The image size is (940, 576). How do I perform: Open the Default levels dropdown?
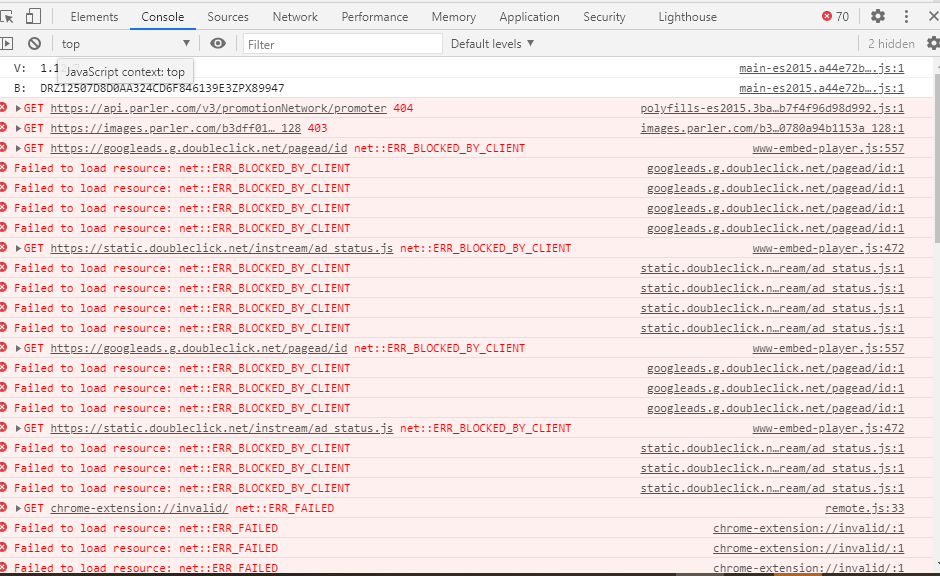[492, 44]
